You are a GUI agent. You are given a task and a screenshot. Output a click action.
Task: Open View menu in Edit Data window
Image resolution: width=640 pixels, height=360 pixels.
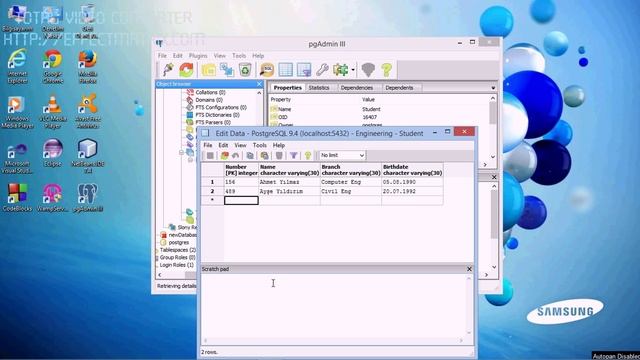pos(240,145)
